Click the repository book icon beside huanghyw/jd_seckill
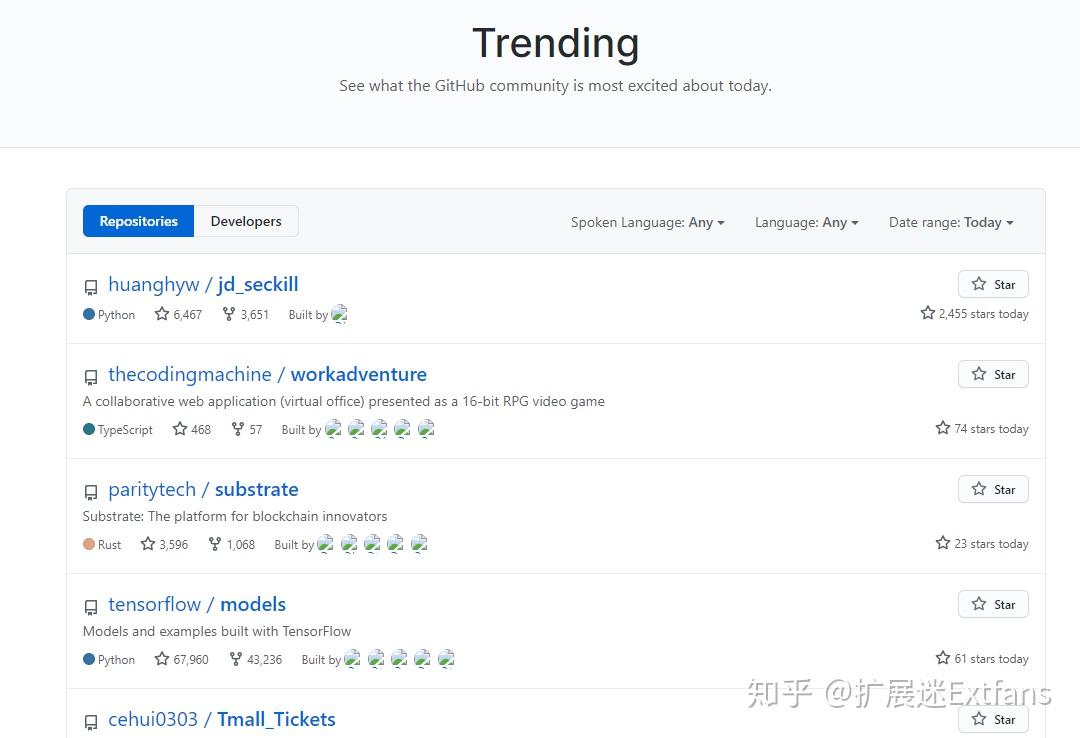This screenshot has height=738, width=1080. click(91, 287)
